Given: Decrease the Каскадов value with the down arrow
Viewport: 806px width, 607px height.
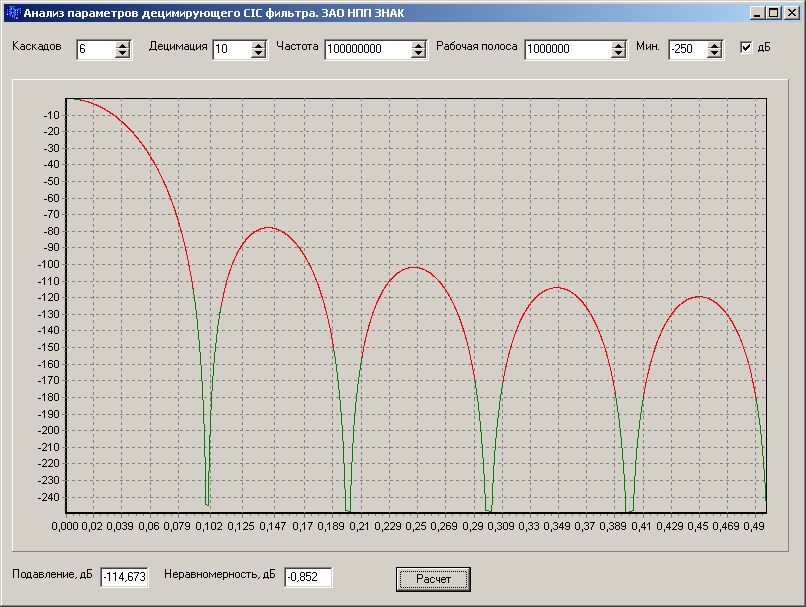Looking at the screenshot, I should click(123, 54).
